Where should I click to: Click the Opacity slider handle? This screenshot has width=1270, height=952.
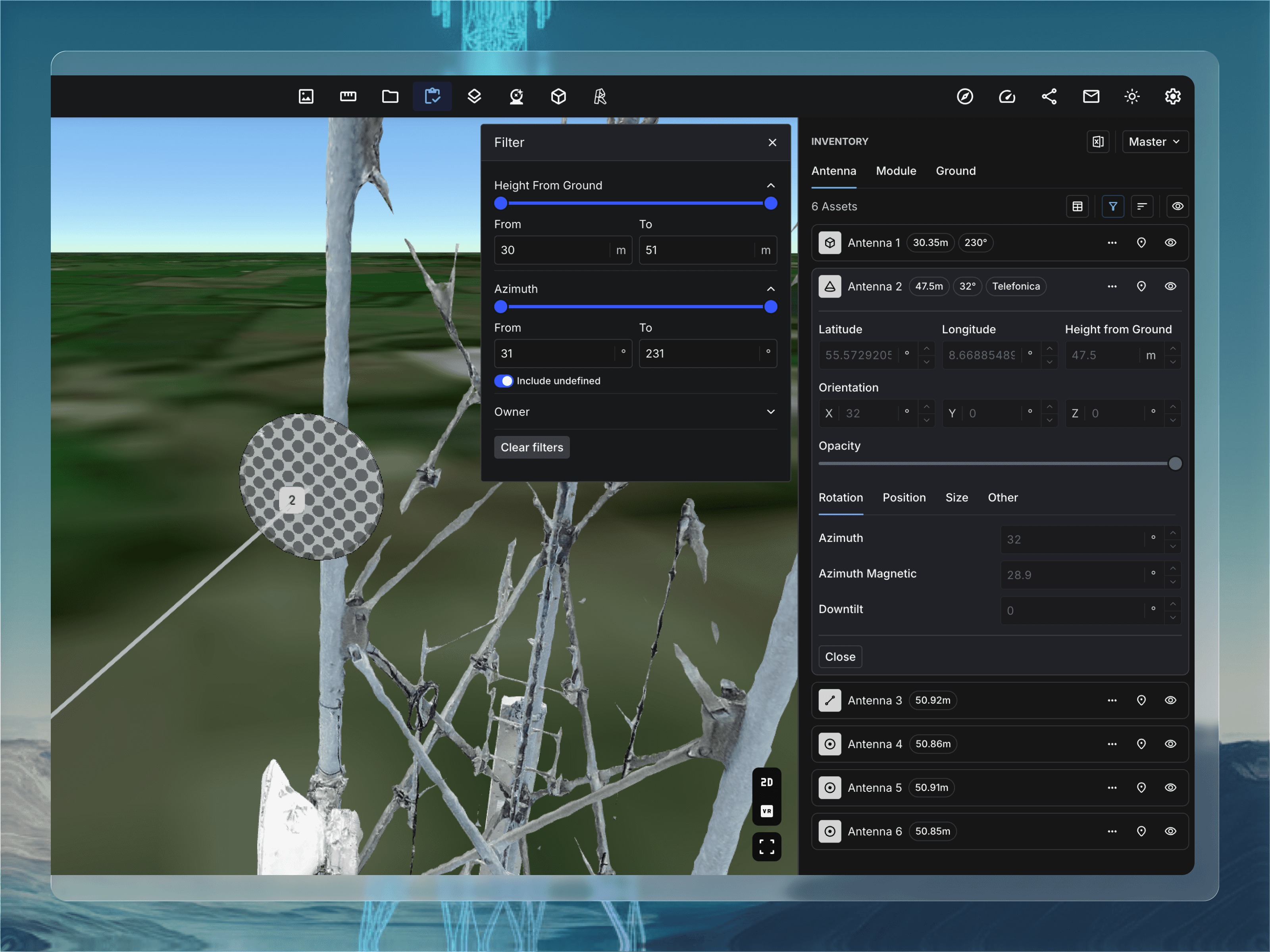pyautogui.click(x=1175, y=464)
